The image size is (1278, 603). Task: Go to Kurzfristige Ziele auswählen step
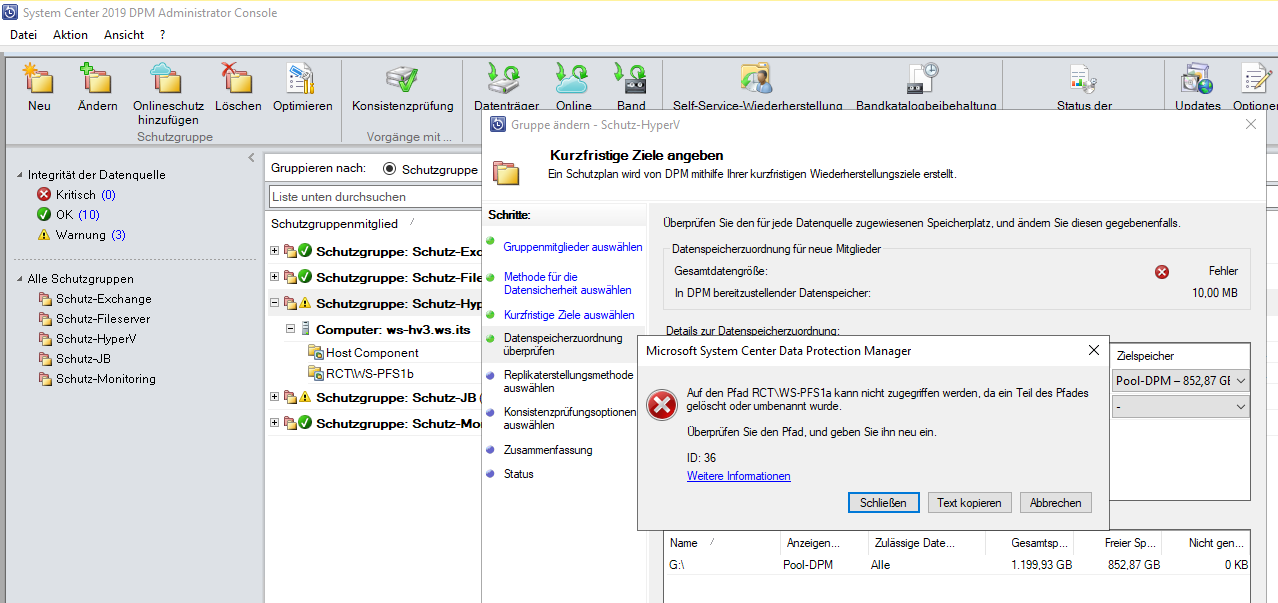[x=568, y=315]
